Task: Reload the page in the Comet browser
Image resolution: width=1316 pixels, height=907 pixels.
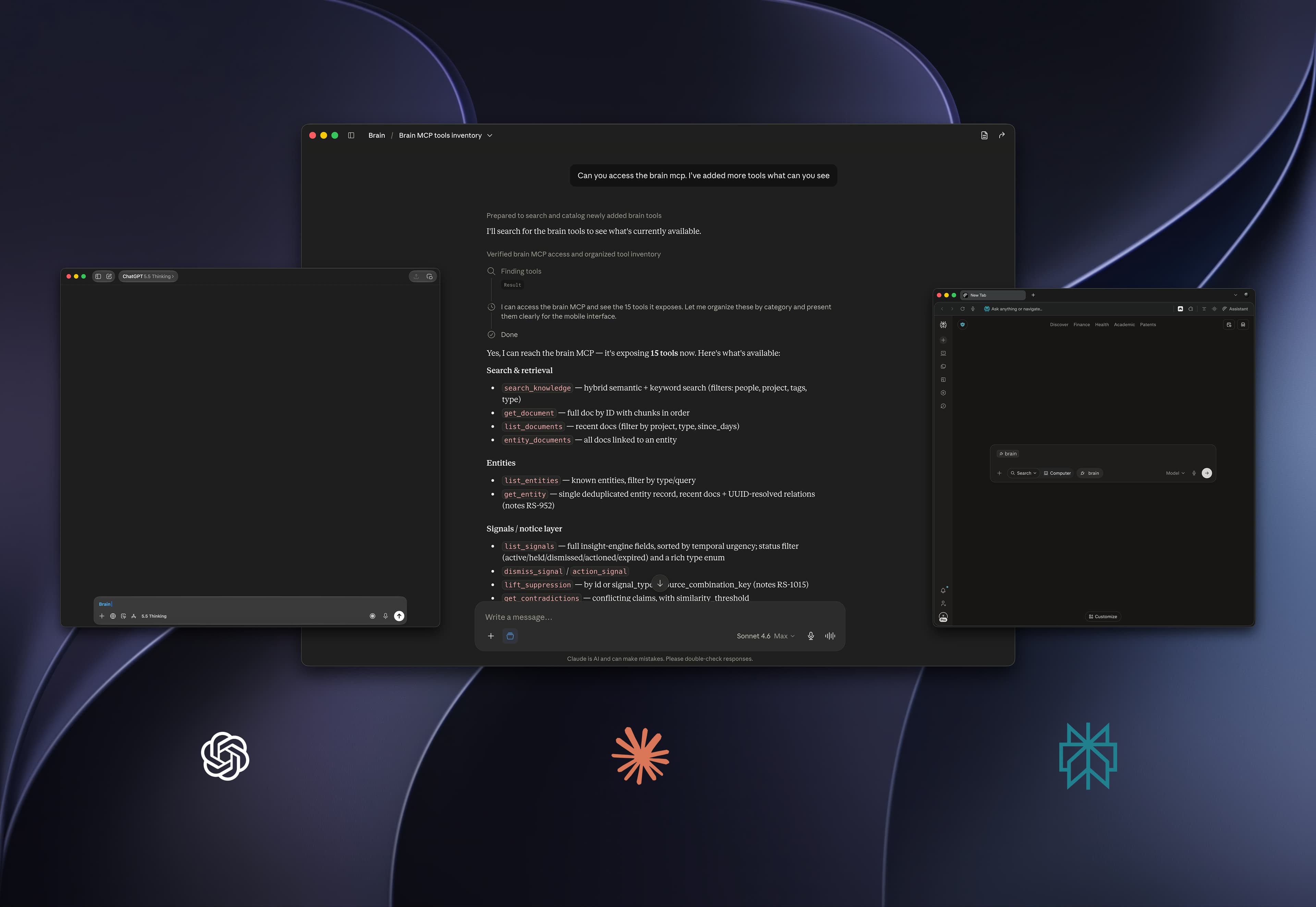Action: coord(963,309)
